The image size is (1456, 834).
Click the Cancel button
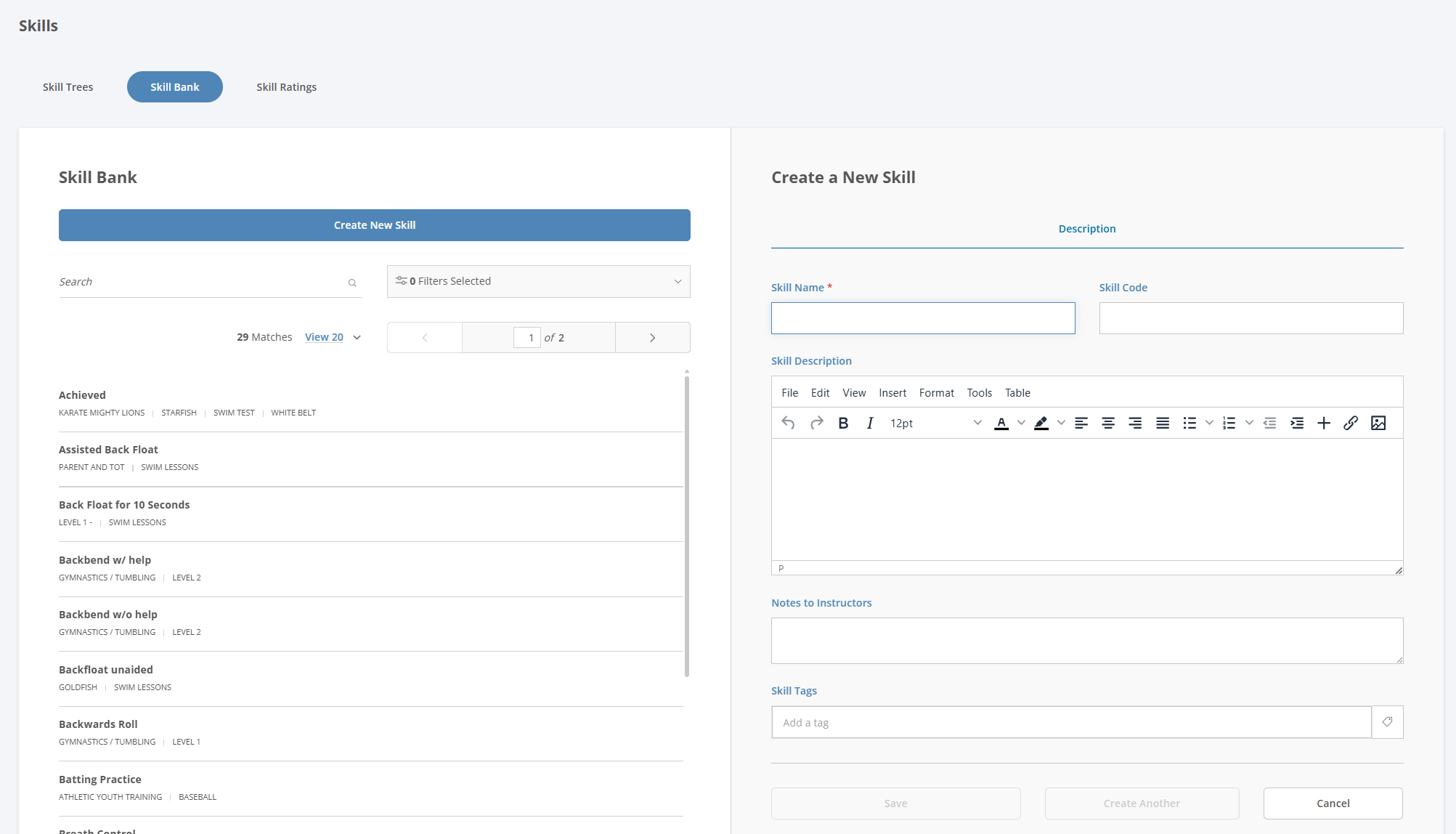pyautogui.click(x=1333, y=803)
